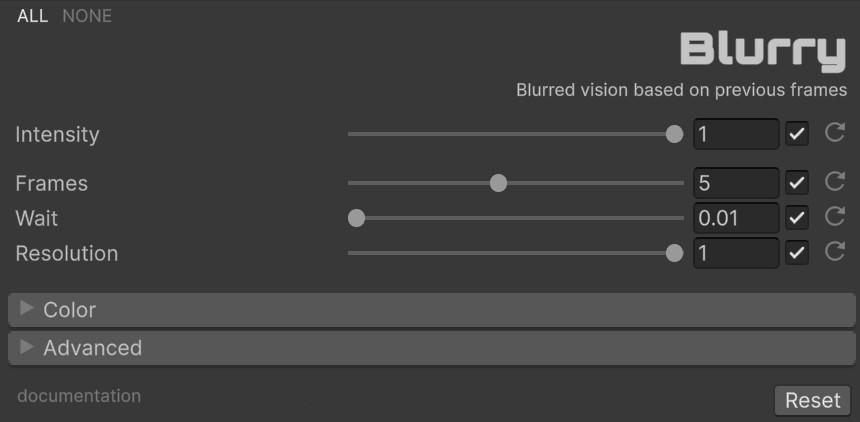This screenshot has width=860, height=422.
Task: Click the Resolution slider handle
Action: [674, 253]
